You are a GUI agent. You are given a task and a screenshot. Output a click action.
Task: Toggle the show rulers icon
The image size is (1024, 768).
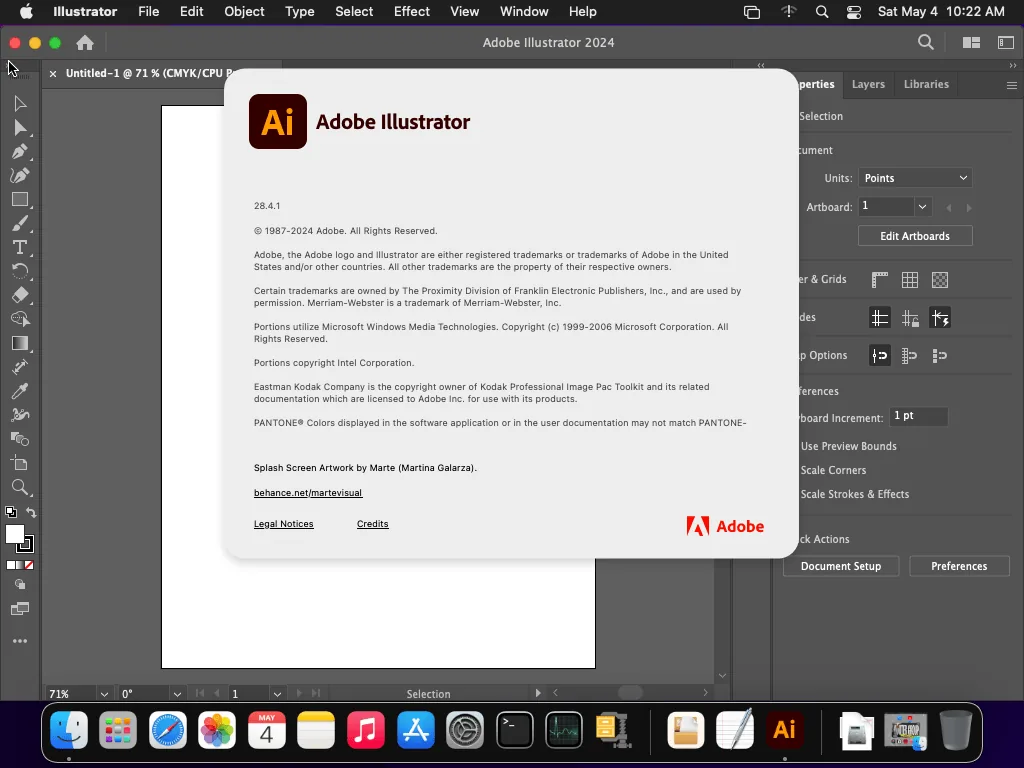880,280
